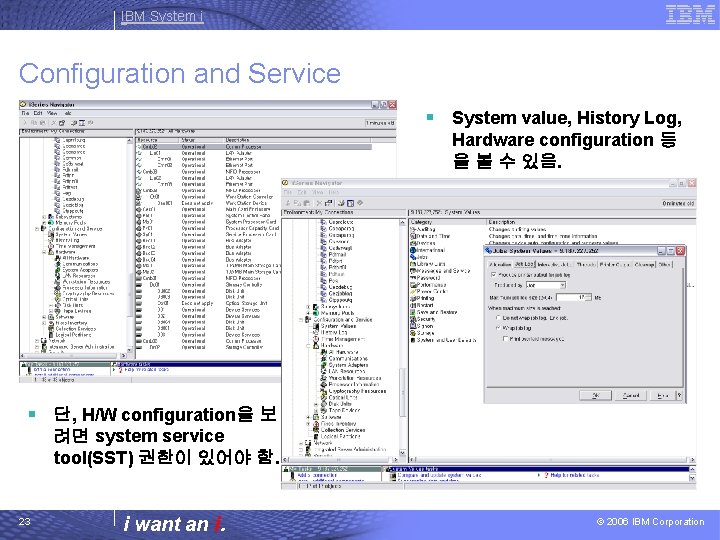This screenshot has width=720, height=540.
Task: Select the Jobs category icon
Action: (x=413, y=257)
